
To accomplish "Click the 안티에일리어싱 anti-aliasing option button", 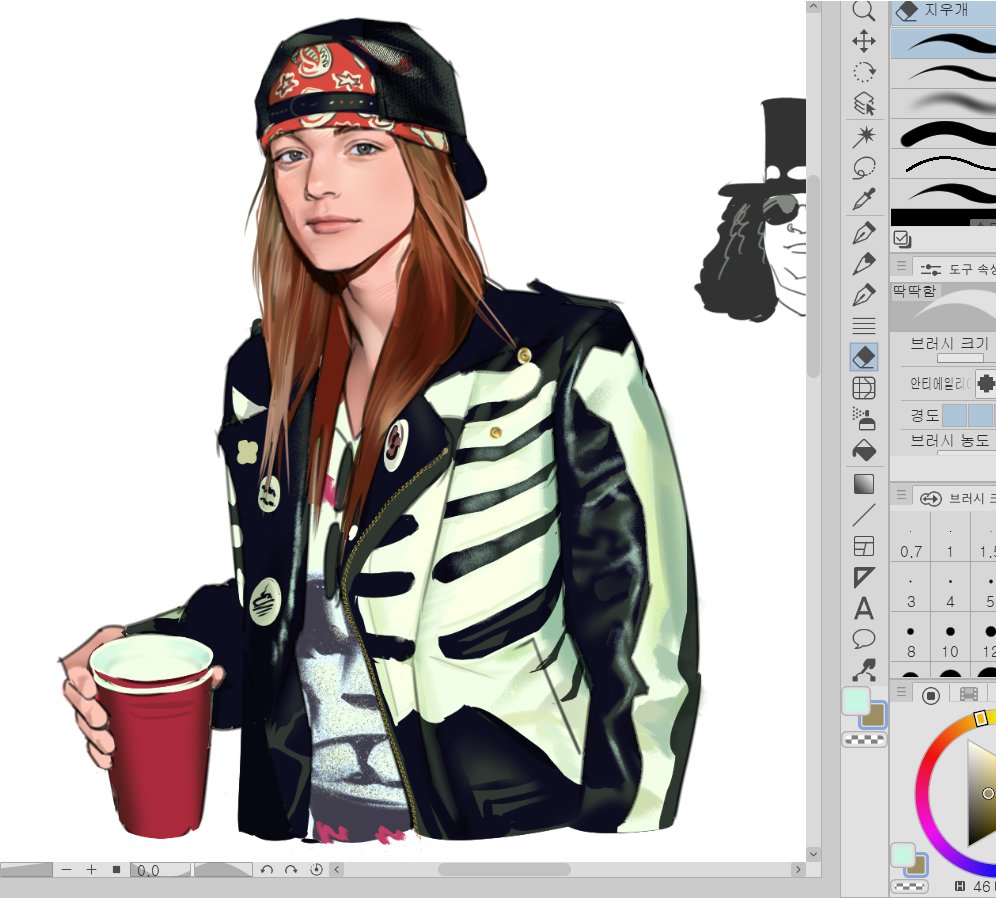I will (986, 384).
